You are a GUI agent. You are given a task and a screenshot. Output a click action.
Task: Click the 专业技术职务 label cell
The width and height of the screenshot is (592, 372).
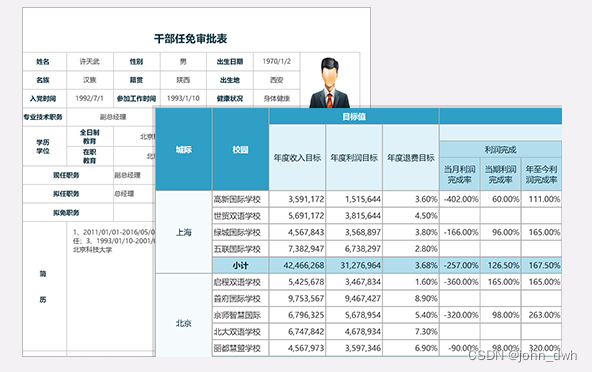(x=45, y=117)
